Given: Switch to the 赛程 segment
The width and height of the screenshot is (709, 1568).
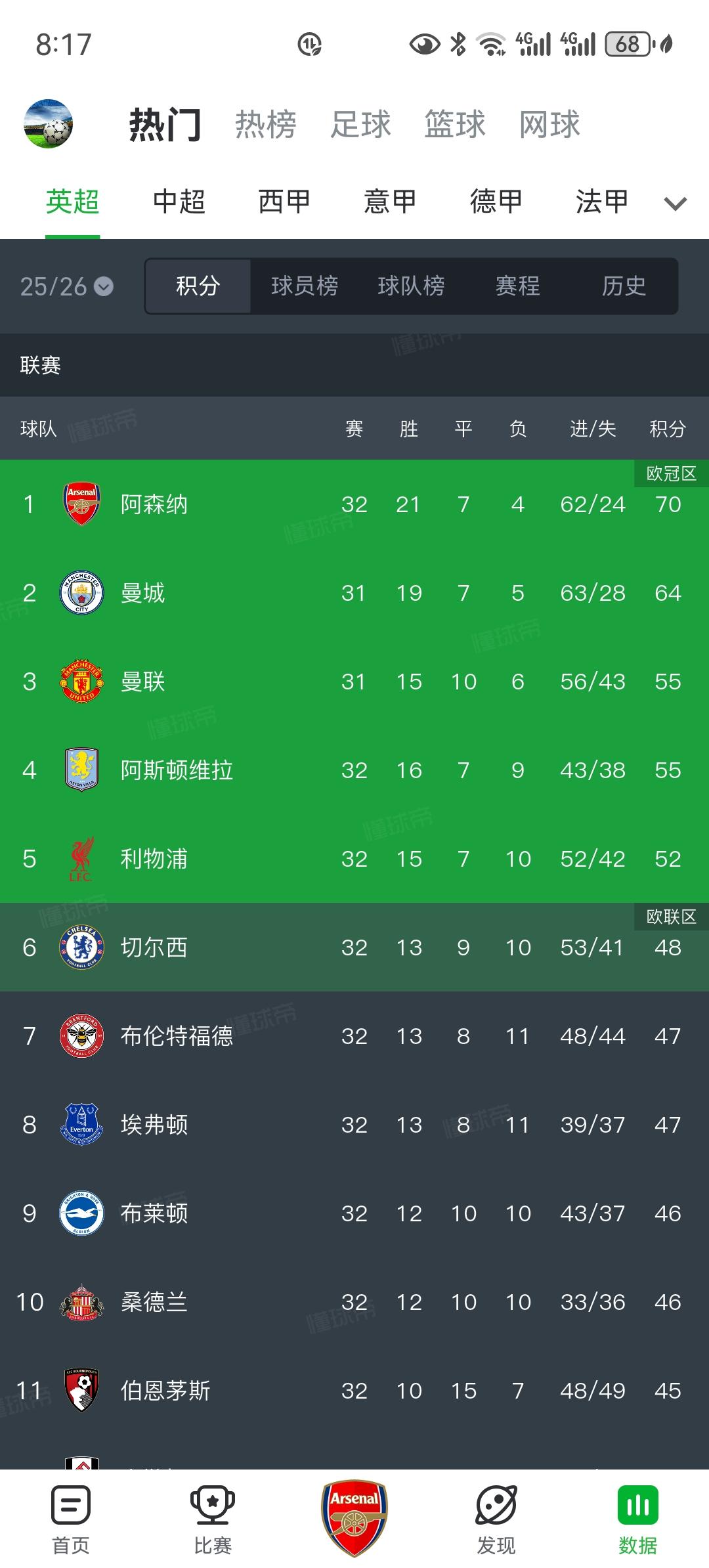Looking at the screenshot, I should [517, 286].
